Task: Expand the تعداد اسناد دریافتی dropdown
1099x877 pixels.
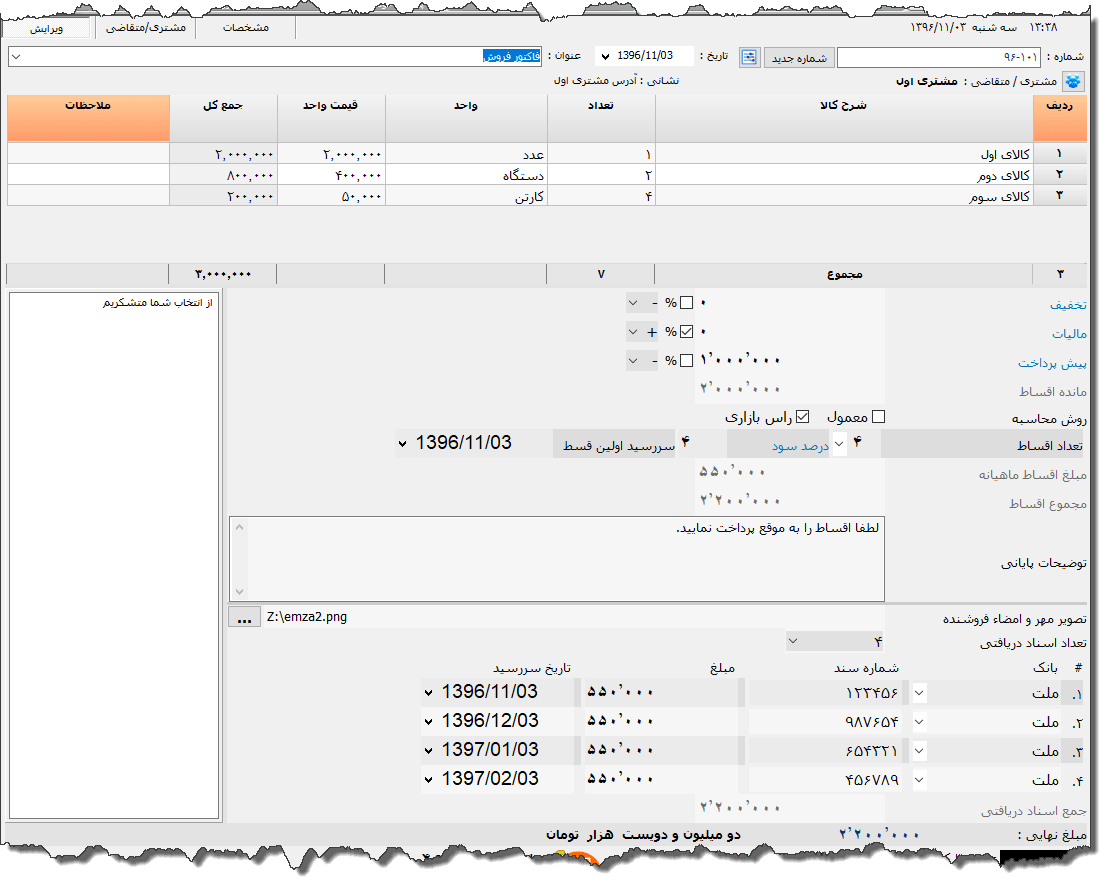Action: pyautogui.click(x=793, y=641)
